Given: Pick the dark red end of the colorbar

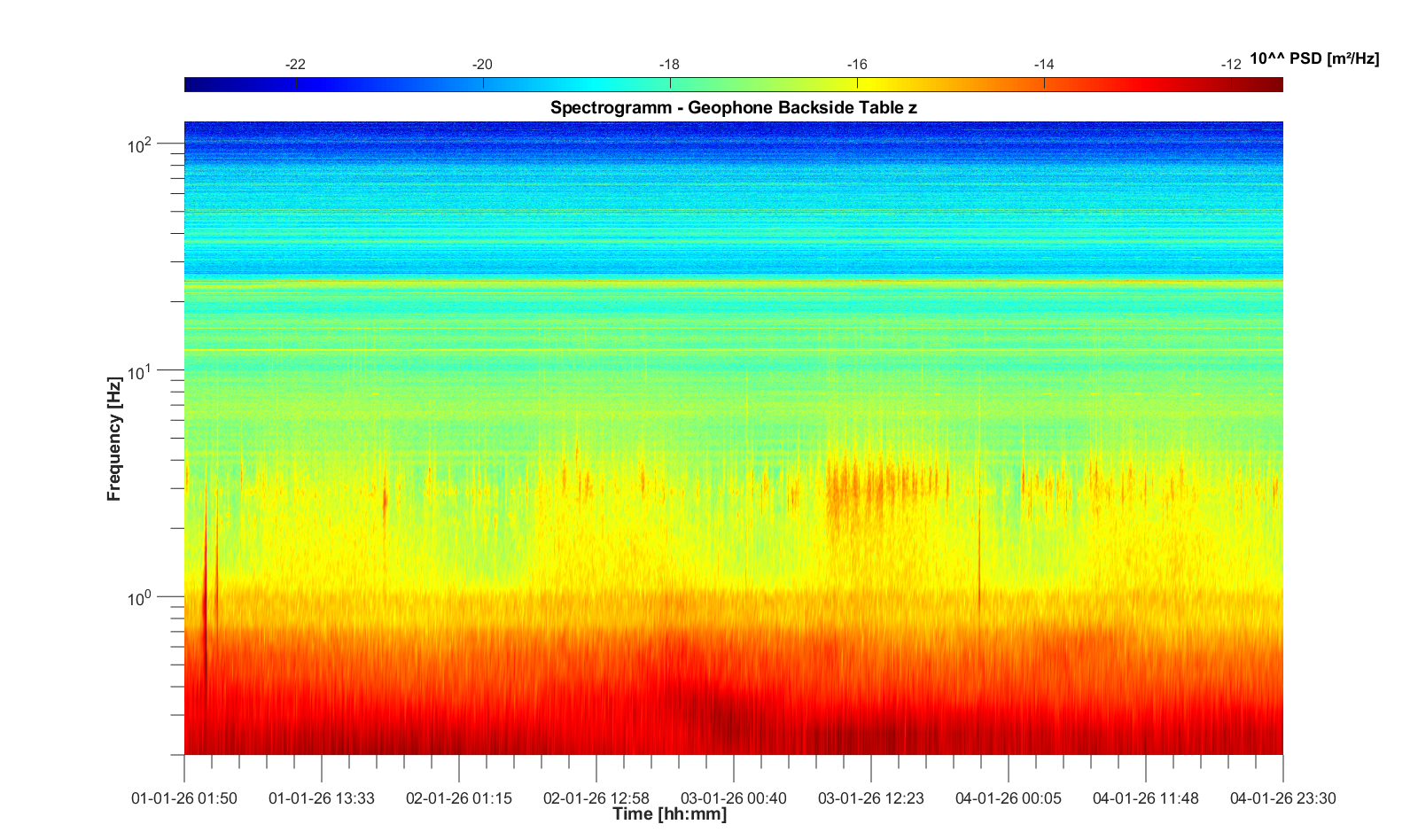Looking at the screenshot, I should pyautogui.click(x=1274, y=84).
